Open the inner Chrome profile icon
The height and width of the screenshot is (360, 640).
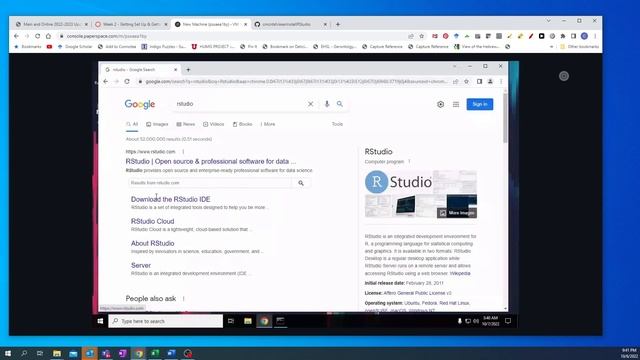click(490, 82)
